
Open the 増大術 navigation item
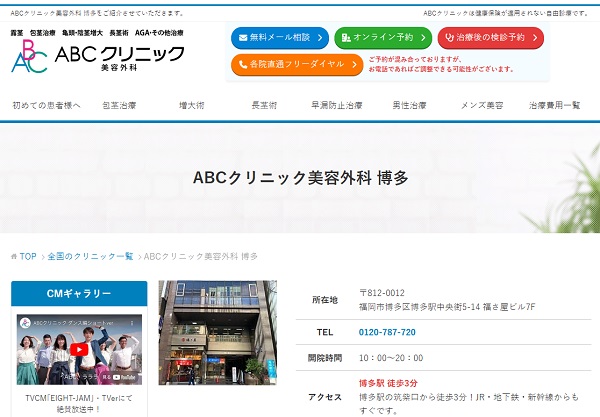[x=191, y=105]
